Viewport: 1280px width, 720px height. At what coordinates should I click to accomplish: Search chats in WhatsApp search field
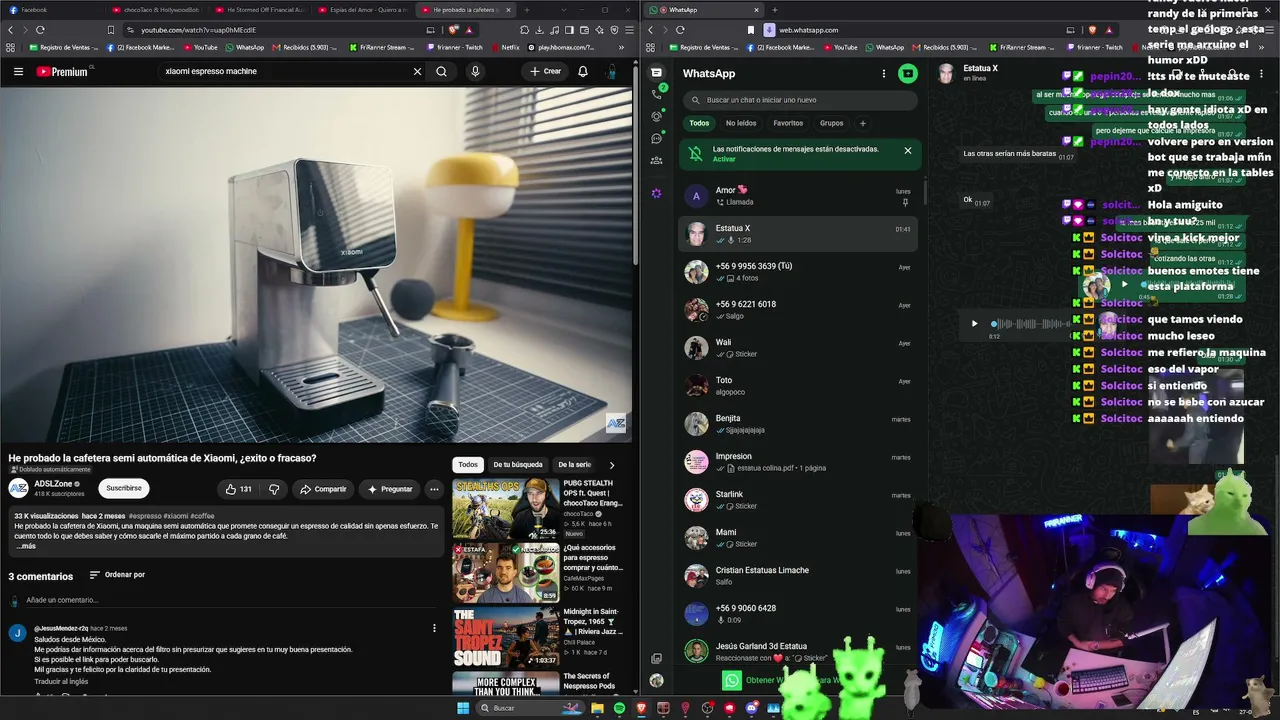click(x=800, y=100)
